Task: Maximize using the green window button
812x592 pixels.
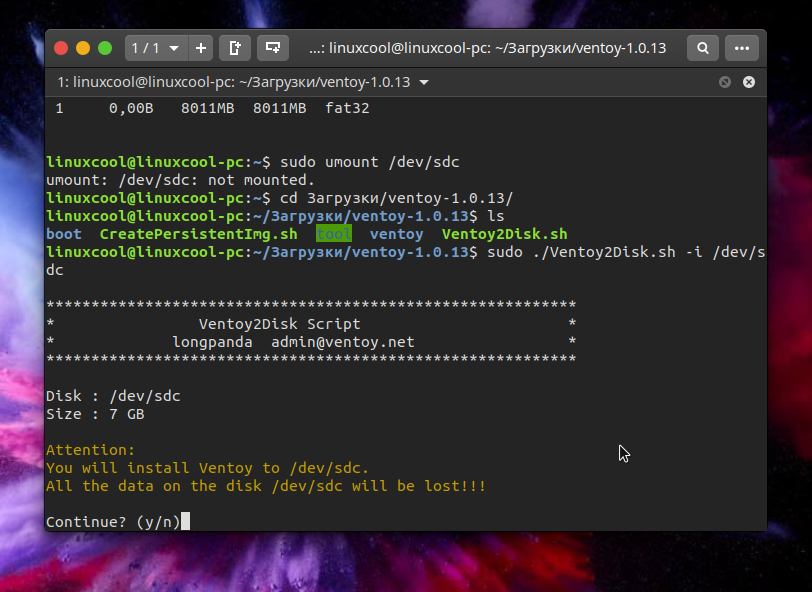Action: [x=105, y=48]
